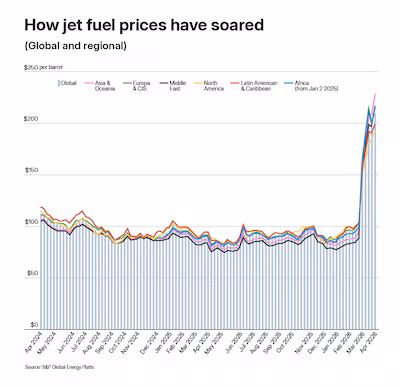Image resolution: width=400 pixels, height=388 pixels.
Task: Click the S&P Global Energy Platts source text
Action: pyautogui.click(x=59, y=367)
